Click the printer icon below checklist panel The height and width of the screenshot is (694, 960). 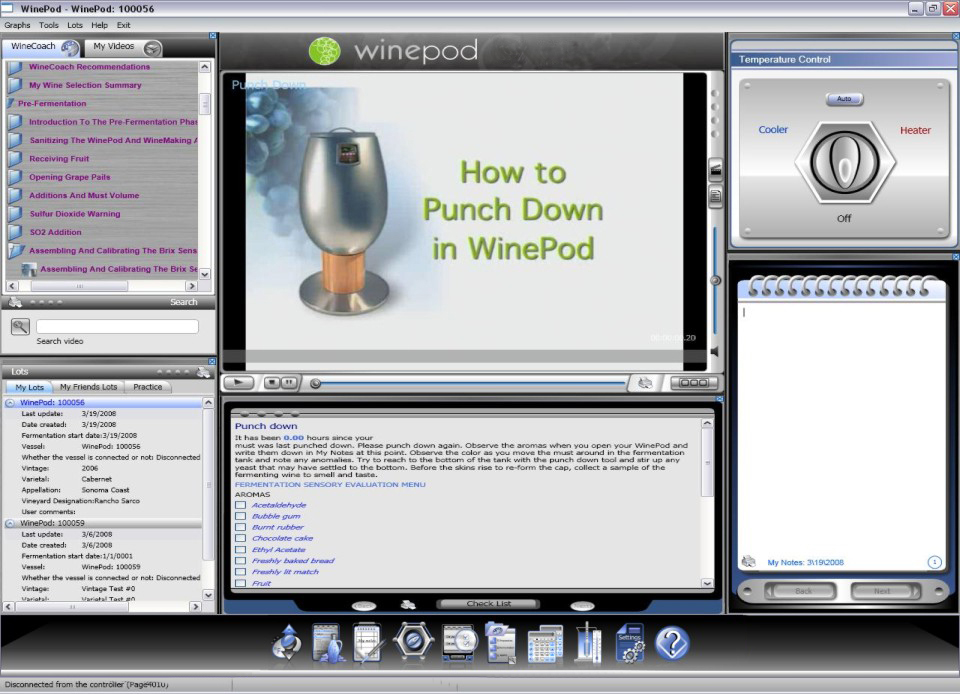click(408, 605)
